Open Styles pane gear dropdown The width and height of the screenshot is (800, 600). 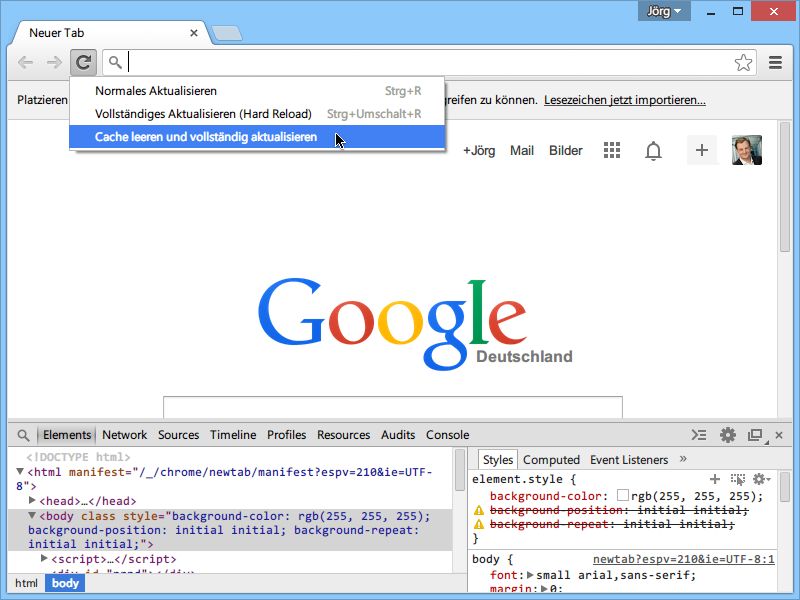(x=761, y=479)
